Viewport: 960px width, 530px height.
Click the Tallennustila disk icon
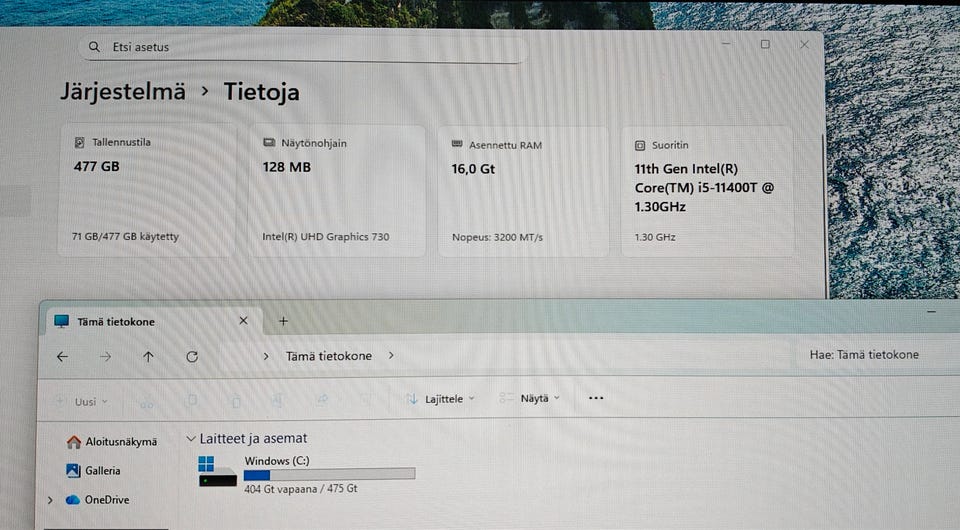[x=80, y=142]
